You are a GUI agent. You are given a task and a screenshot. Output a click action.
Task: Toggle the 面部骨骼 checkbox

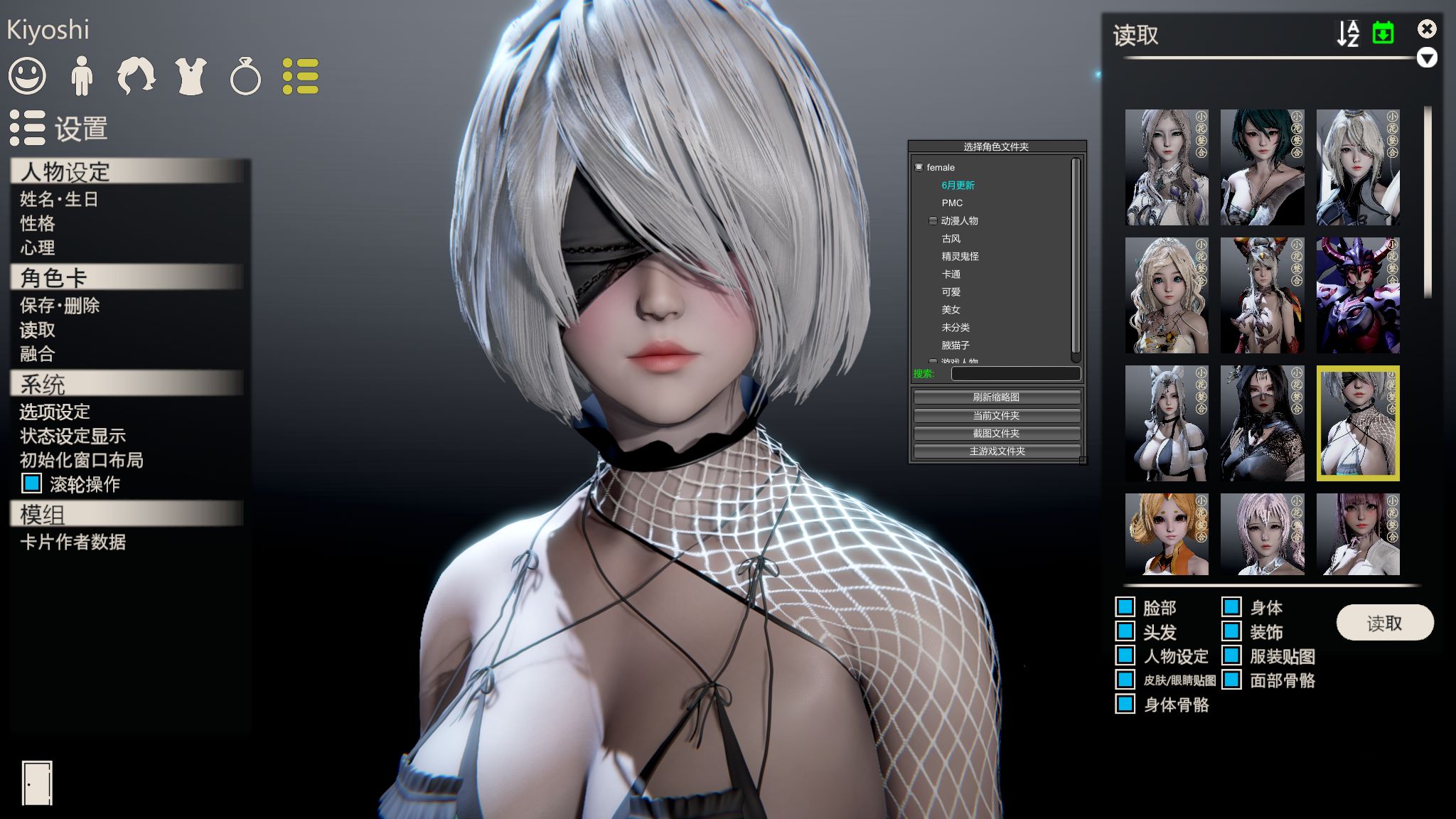coord(1231,680)
